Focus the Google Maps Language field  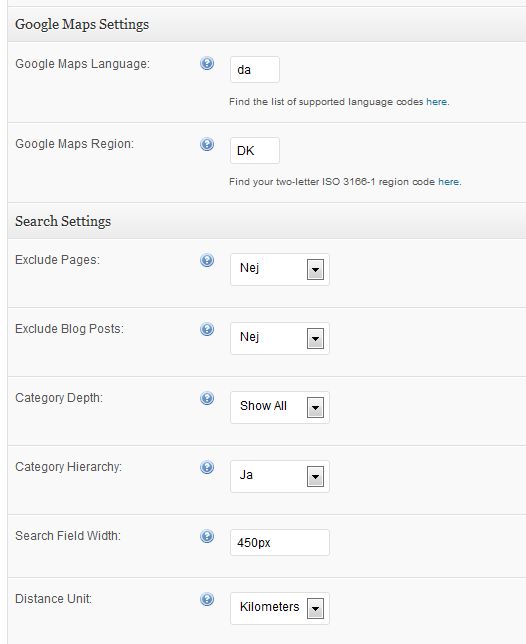pos(255,70)
